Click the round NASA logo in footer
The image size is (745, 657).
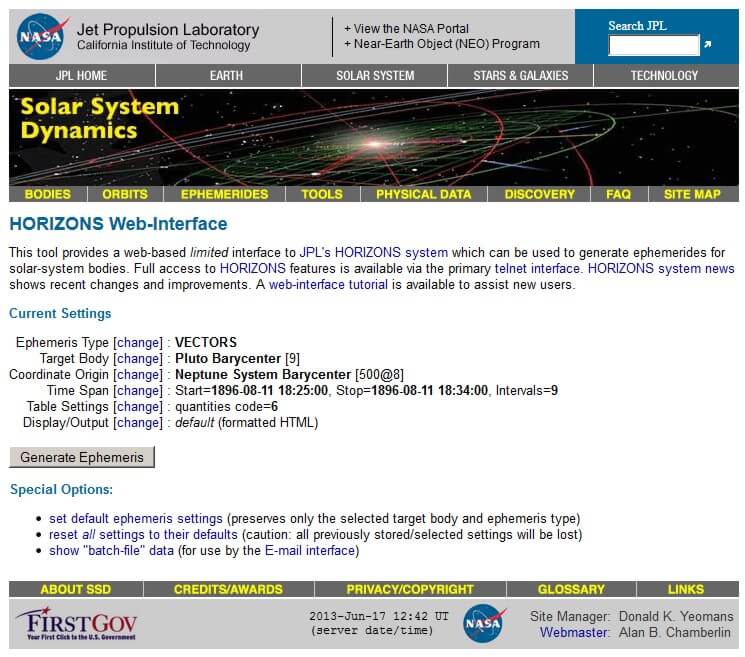pyautogui.click(x=484, y=623)
